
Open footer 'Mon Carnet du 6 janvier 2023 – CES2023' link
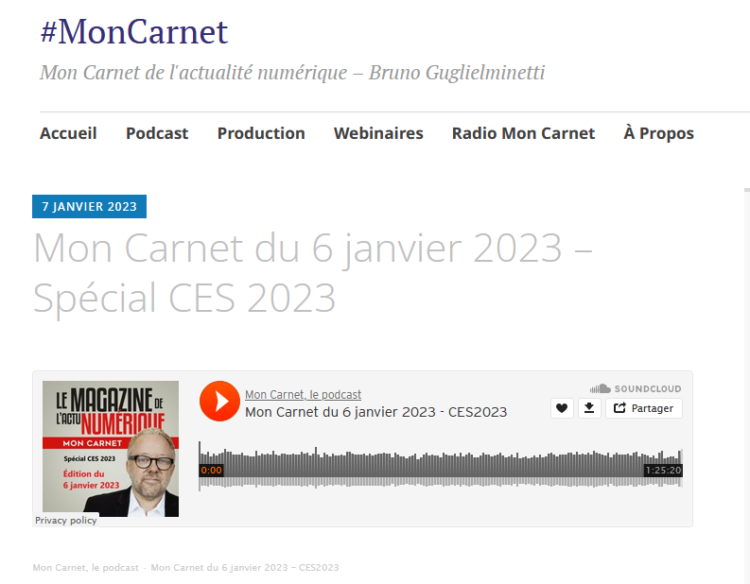(x=245, y=568)
